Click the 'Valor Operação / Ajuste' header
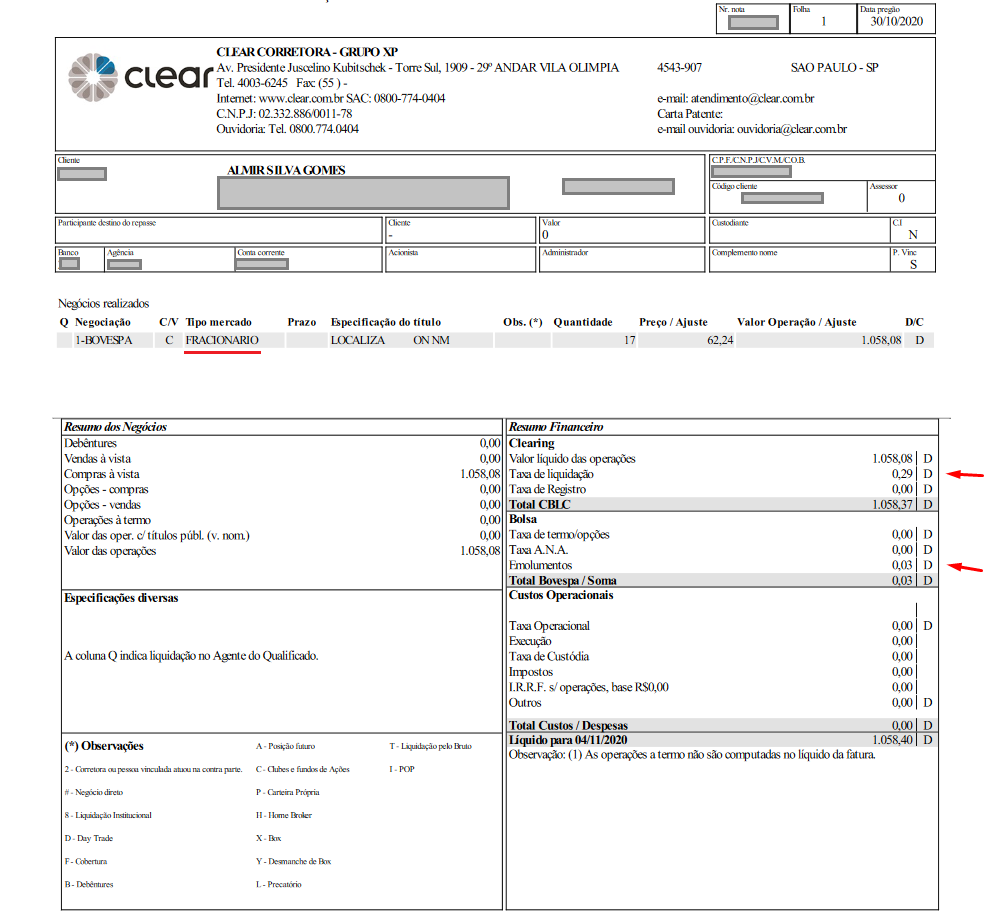This screenshot has height=918, width=990. click(x=797, y=322)
